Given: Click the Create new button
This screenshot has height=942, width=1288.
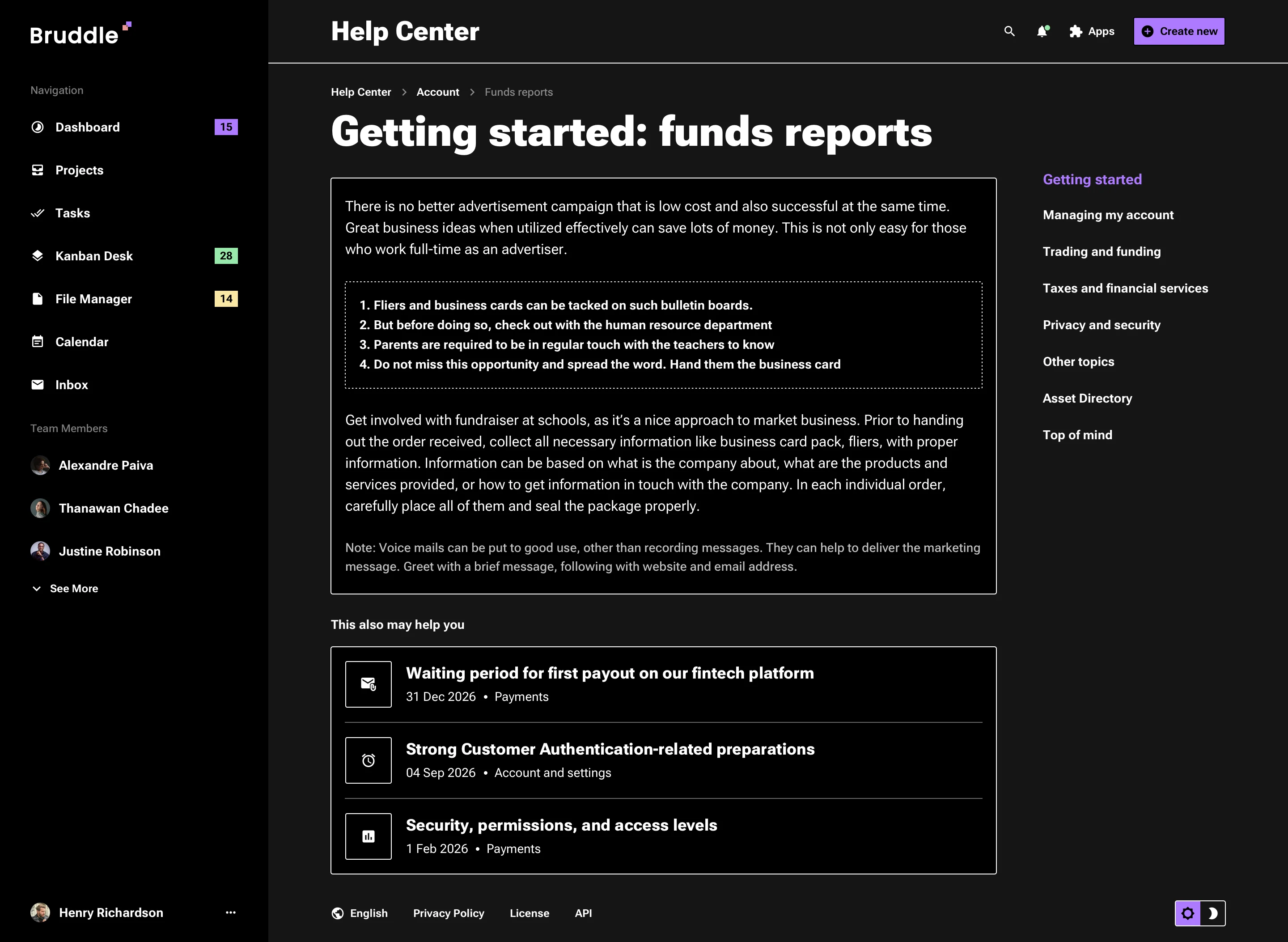Looking at the screenshot, I should 1178,31.
